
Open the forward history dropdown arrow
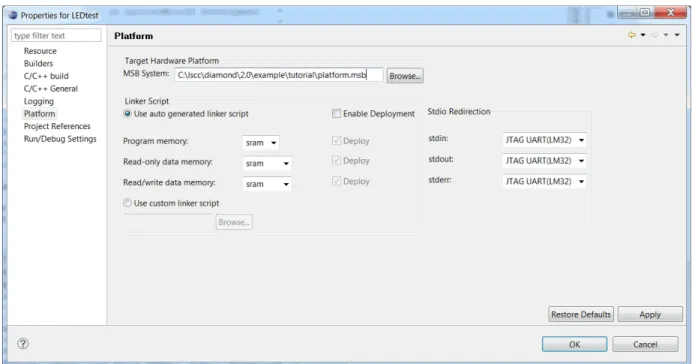coord(666,35)
